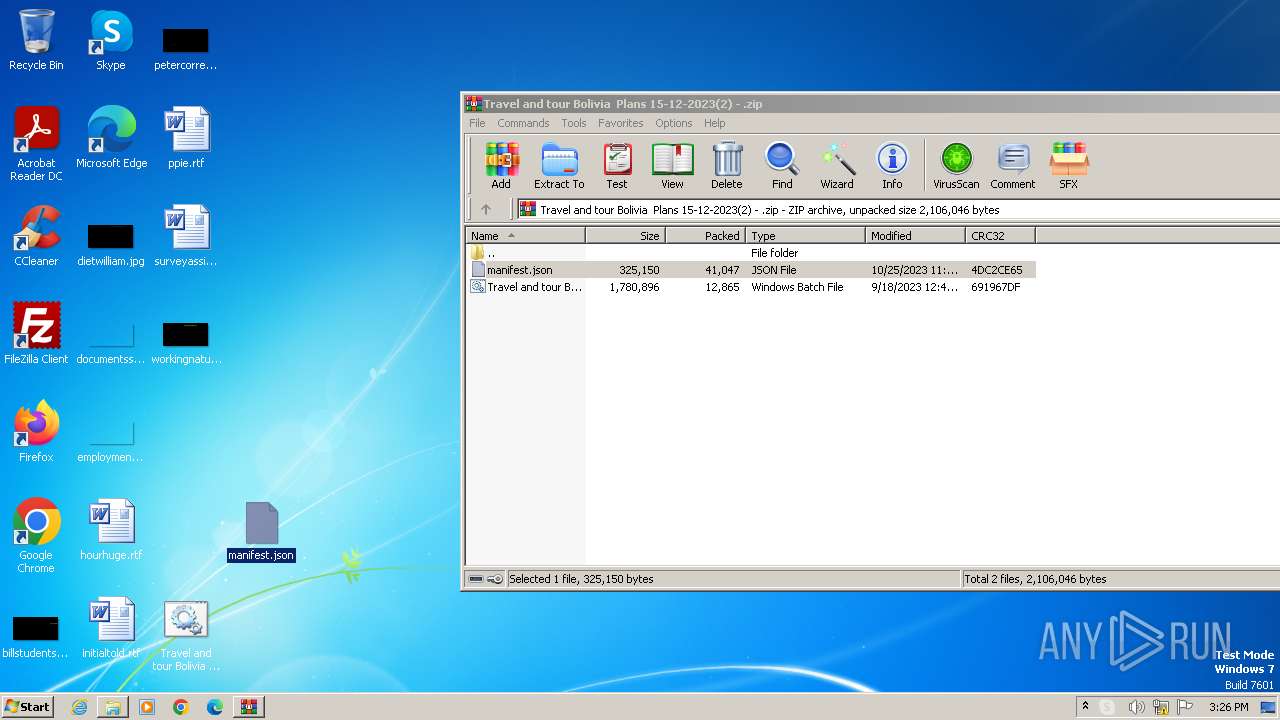Select the manifest.json file on desktop
1280x720 pixels.
tap(261, 532)
